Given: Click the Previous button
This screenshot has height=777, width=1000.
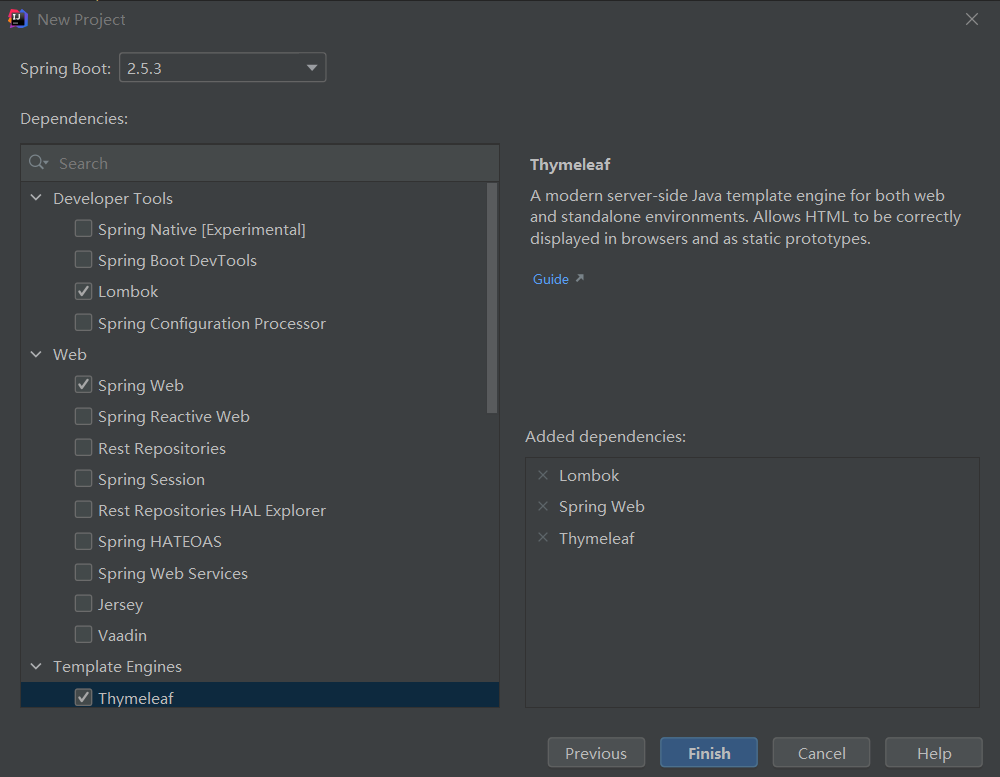Looking at the screenshot, I should point(596,753).
